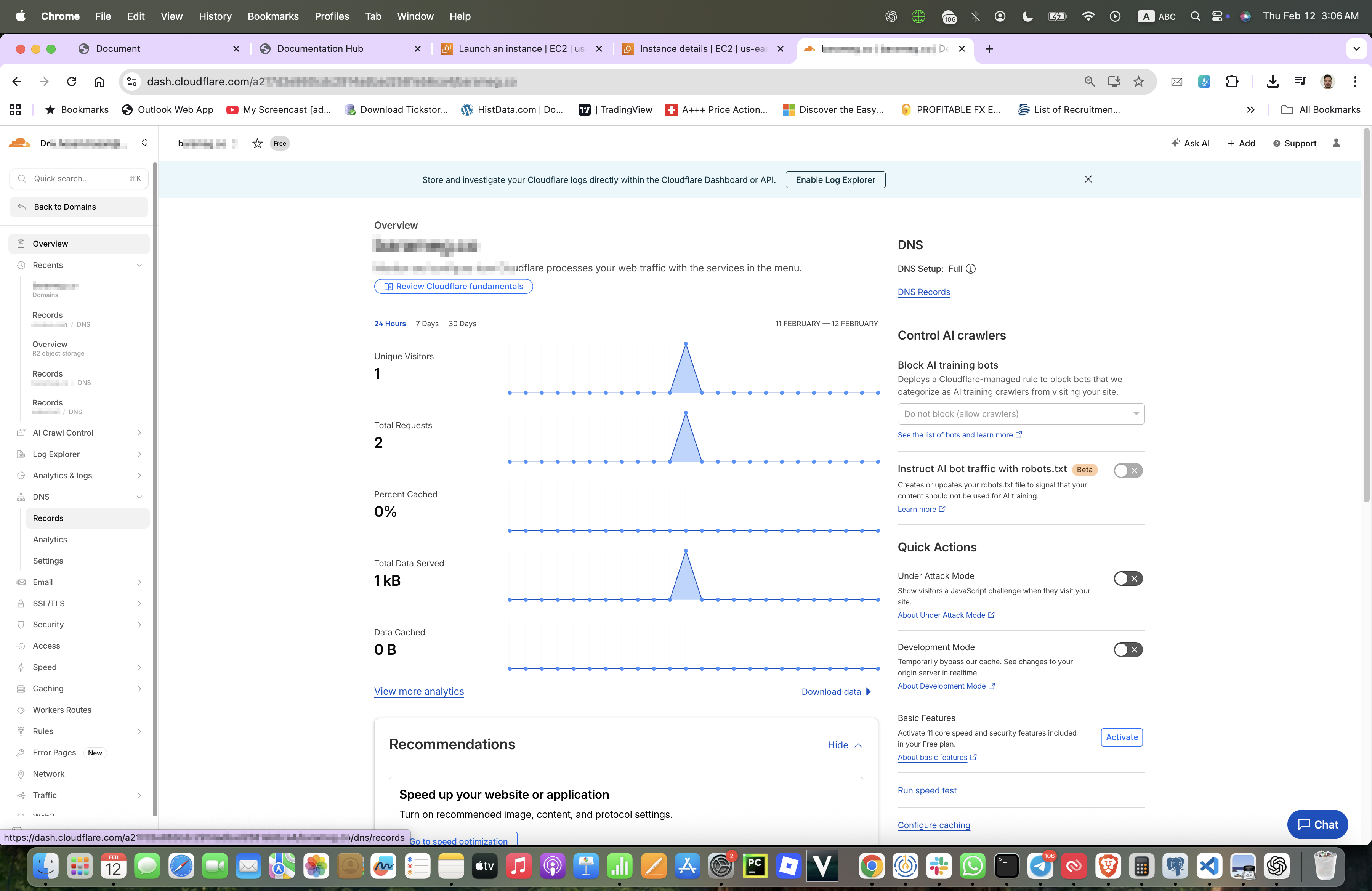
Task: Collapse the DNS sidebar section
Action: 139,497
